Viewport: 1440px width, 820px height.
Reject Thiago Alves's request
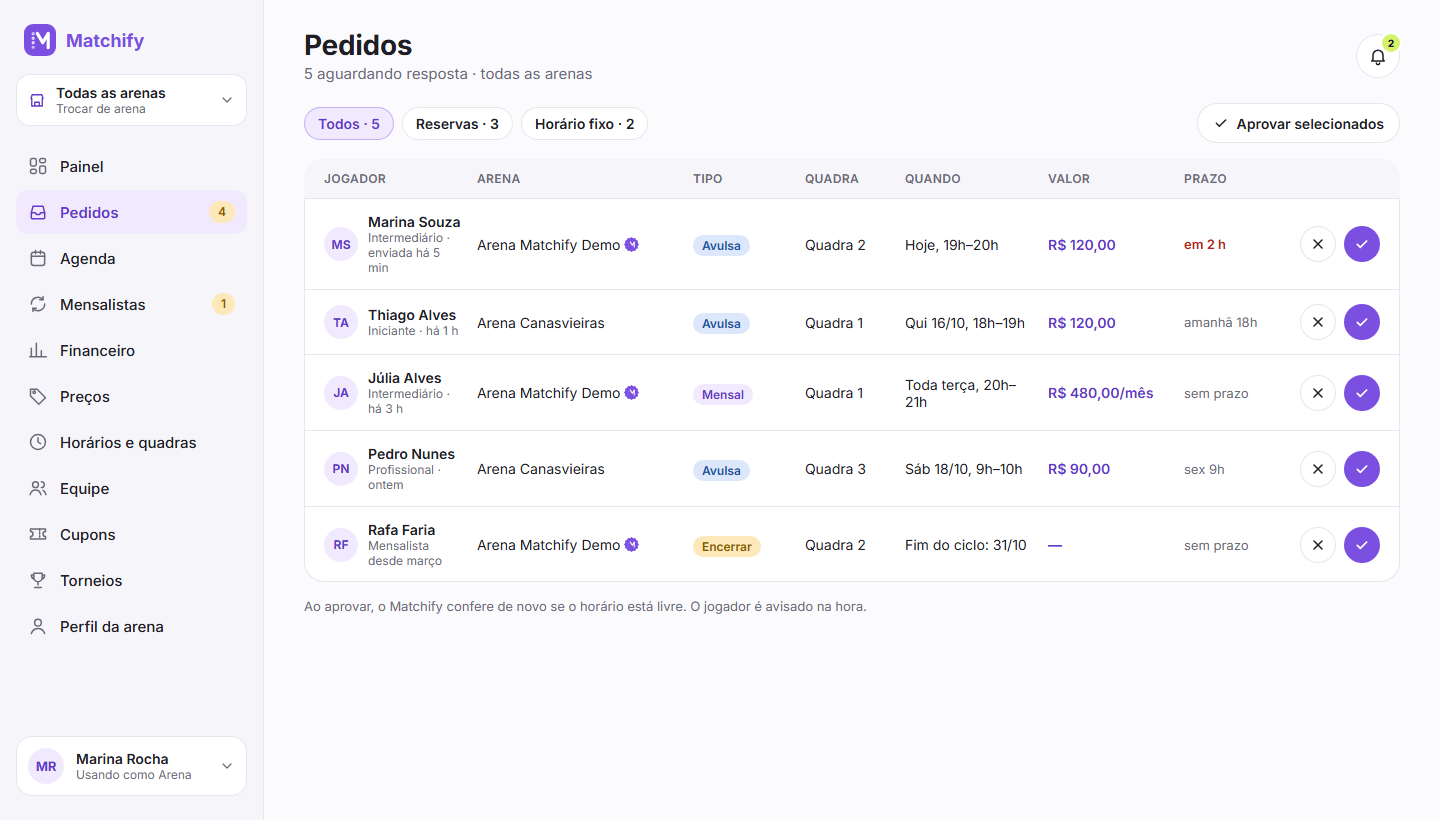click(x=1317, y=322)
